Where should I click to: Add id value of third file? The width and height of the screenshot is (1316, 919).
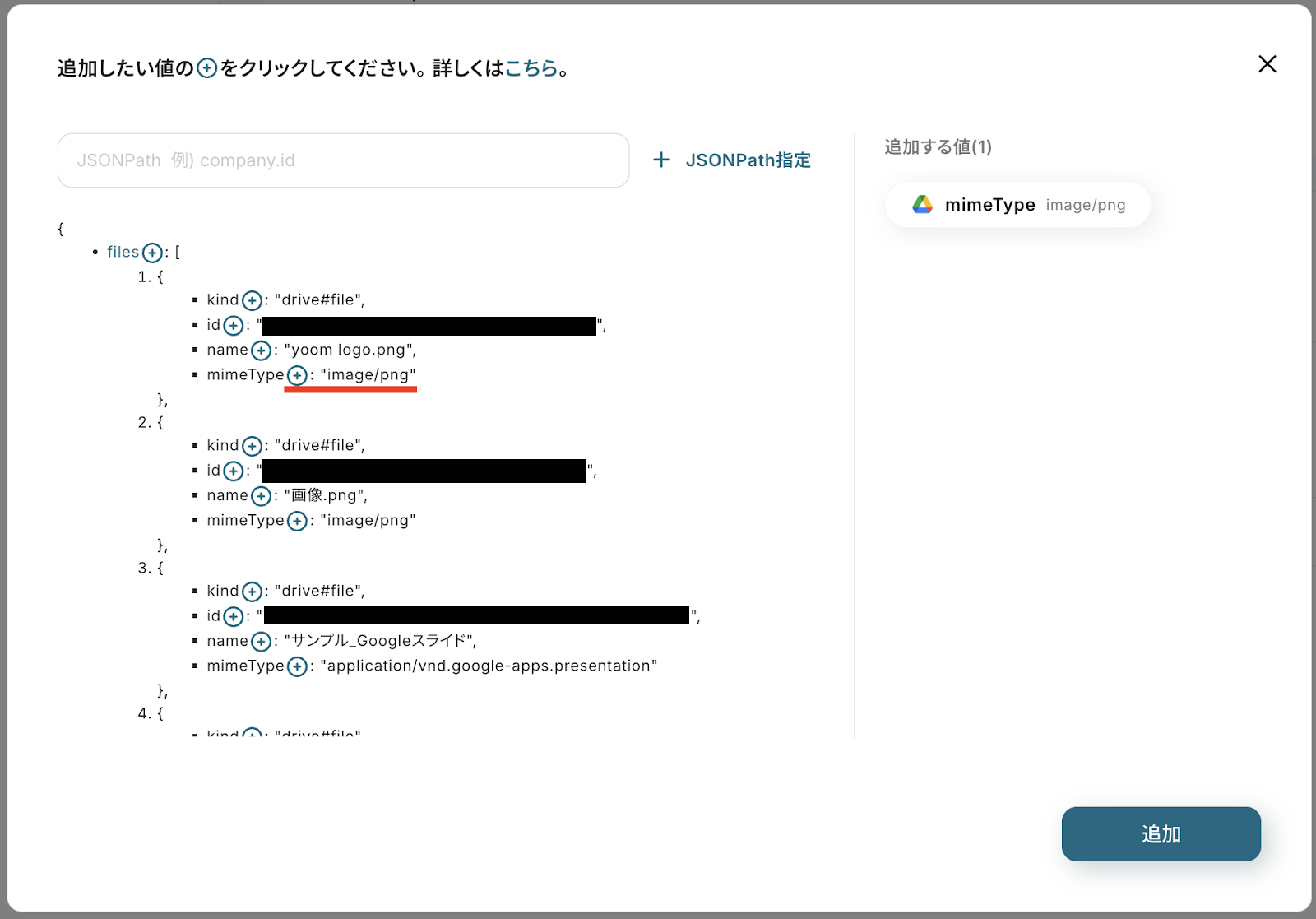(234, 616)
